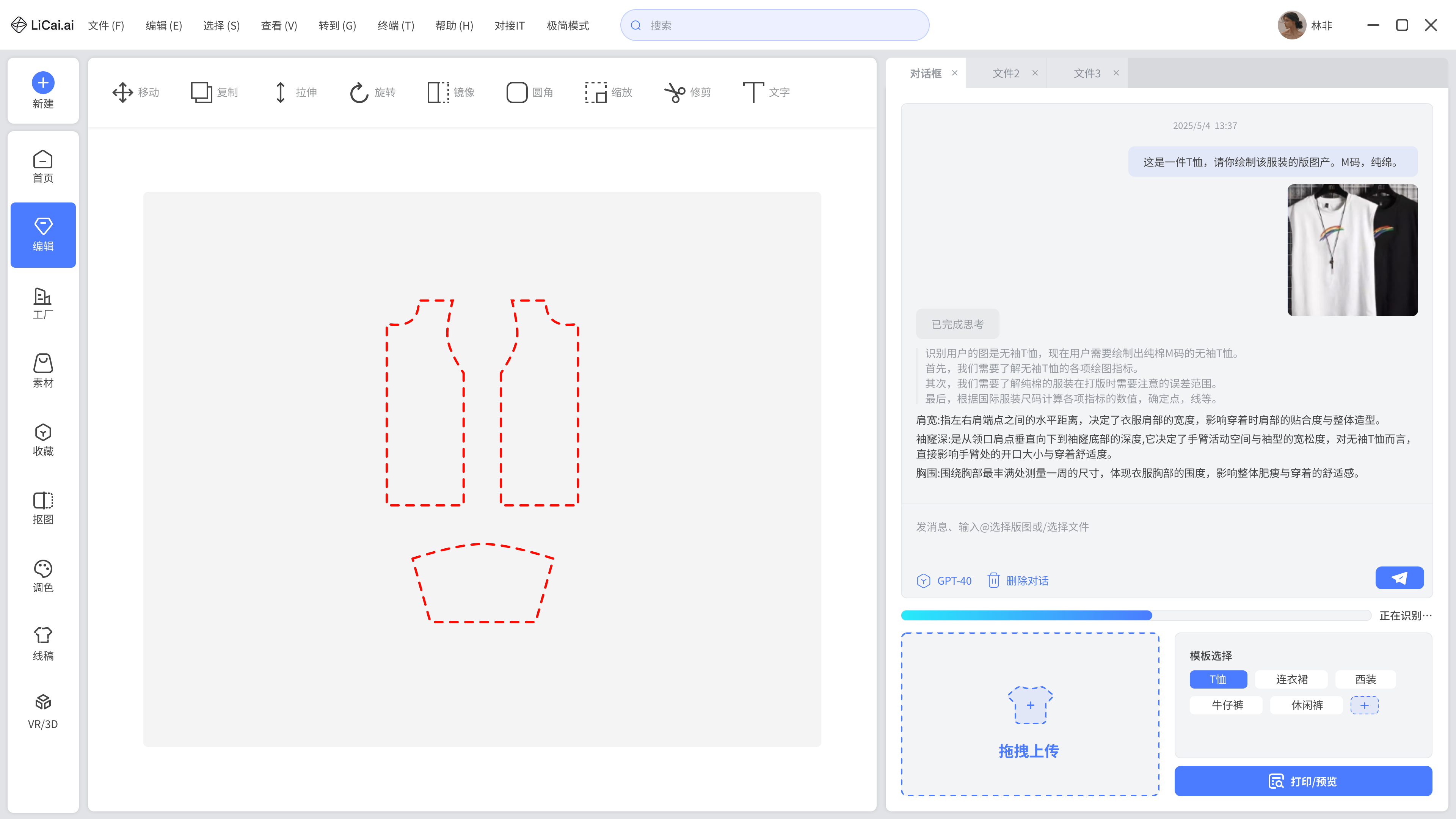Image resolution: width=1456 pixels, height=819 pixels.
Task: Select the 缩放 (scale) tool
Action: [608, 92]
